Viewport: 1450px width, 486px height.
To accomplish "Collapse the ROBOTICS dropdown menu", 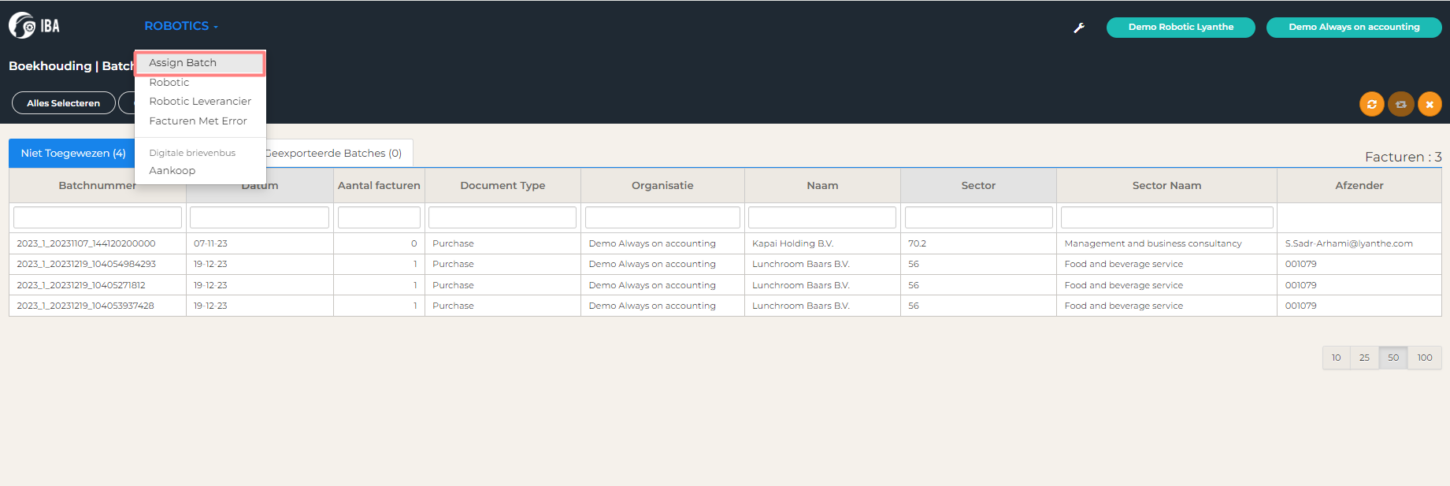I will tap(180, 26).
